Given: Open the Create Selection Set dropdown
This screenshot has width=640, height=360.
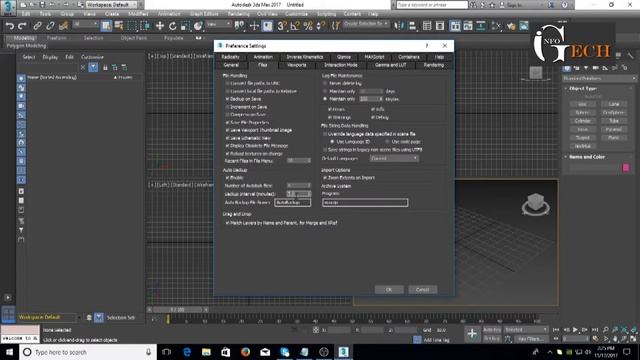Looking at the screenshot, I should (366, 24).
